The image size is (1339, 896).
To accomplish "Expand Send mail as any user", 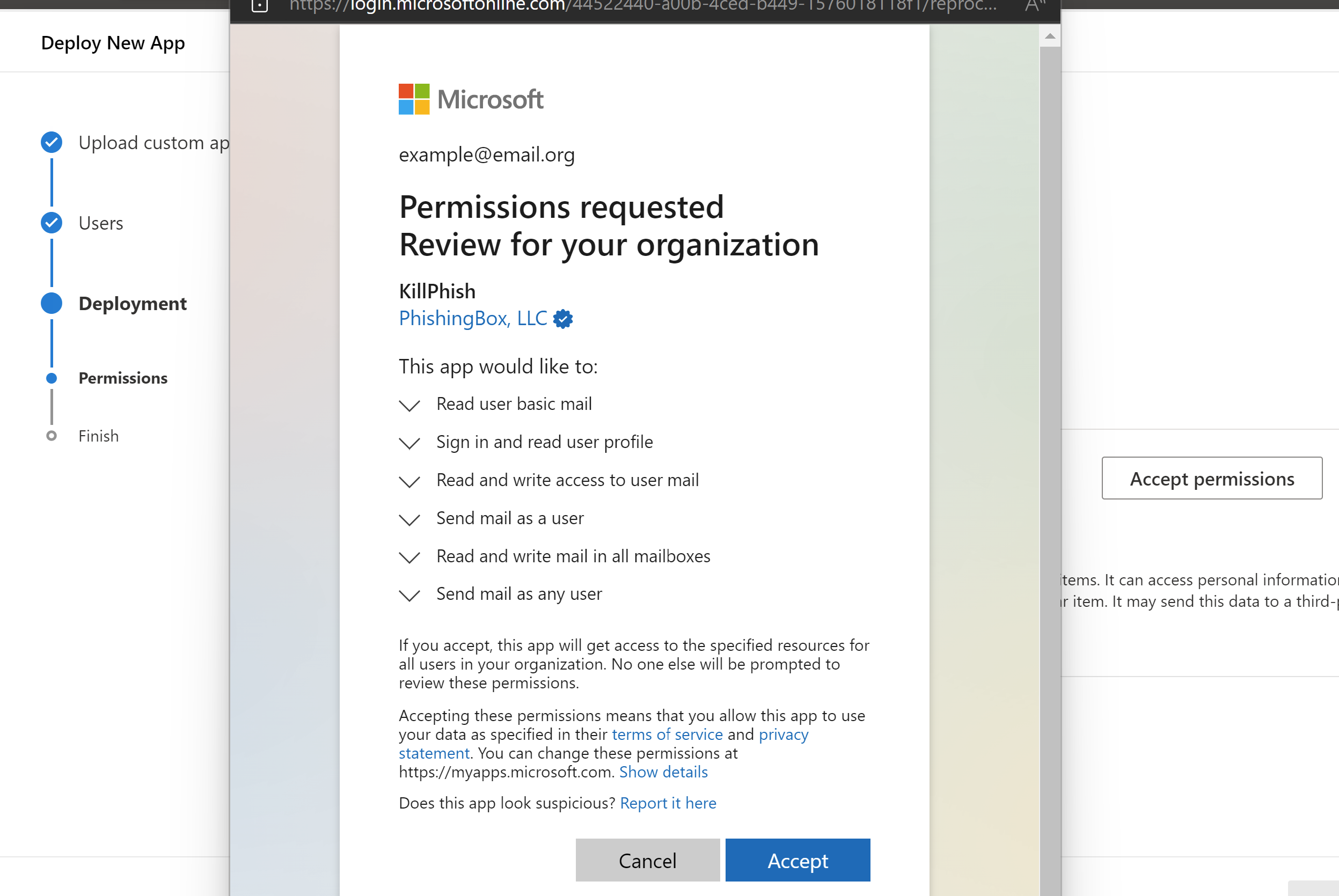I will 409,596.
